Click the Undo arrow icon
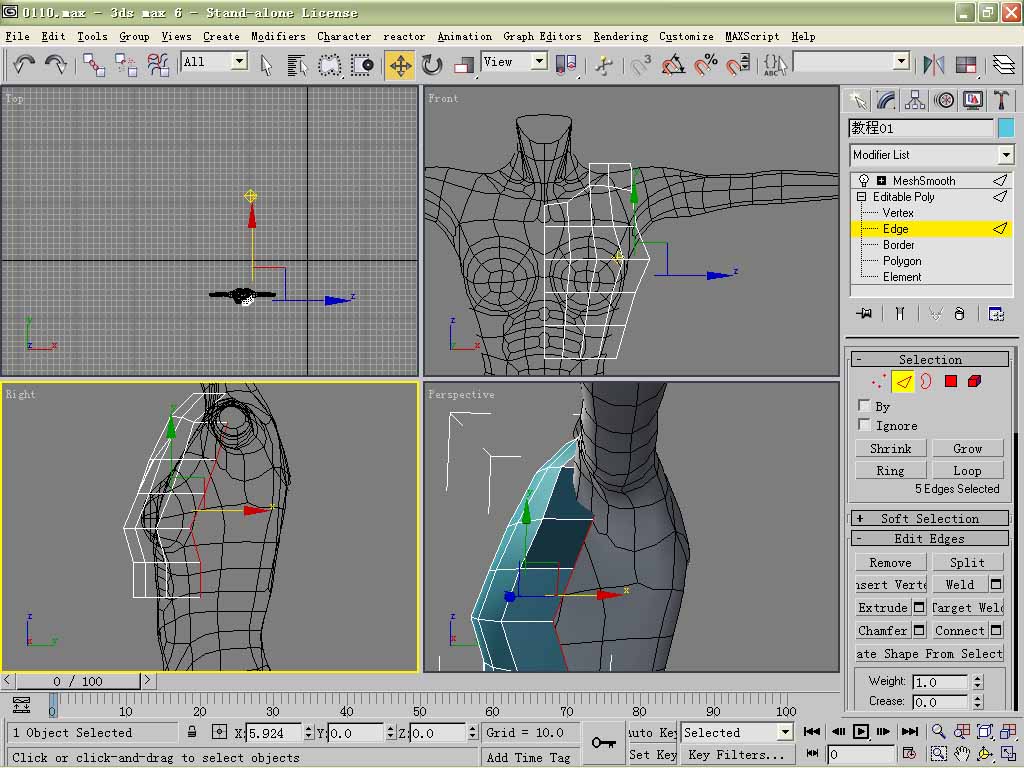 click(x=24, y=64)
